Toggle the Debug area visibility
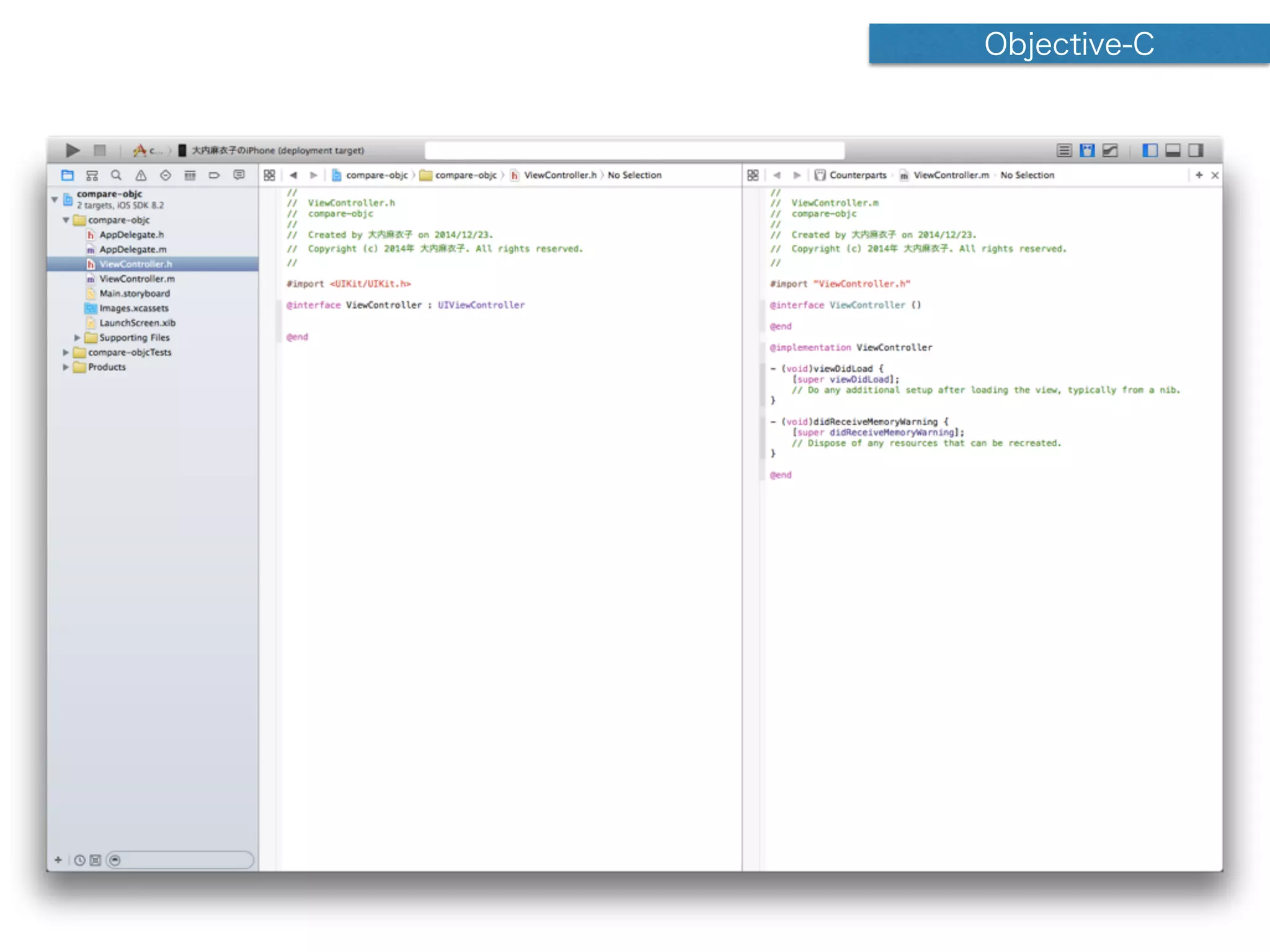Screen dimensions: 1270x952 point(1173,150)
